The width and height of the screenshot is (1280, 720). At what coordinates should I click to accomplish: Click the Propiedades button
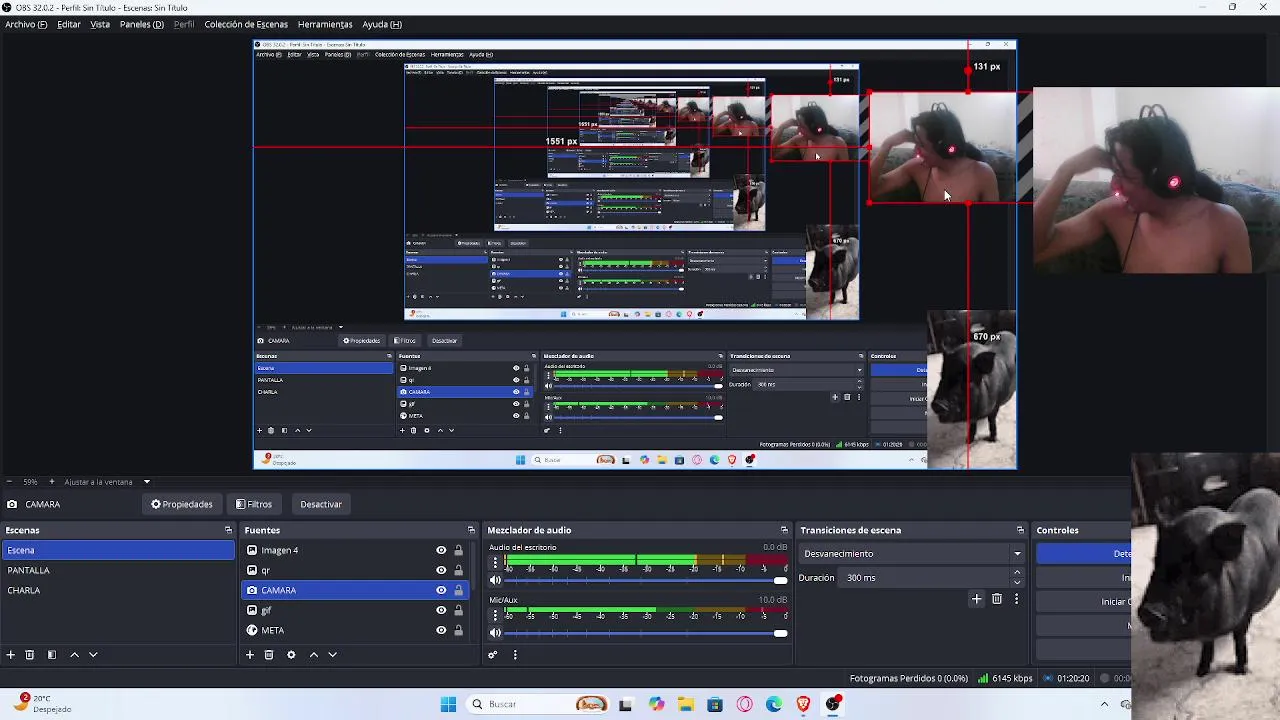point(182,504)
